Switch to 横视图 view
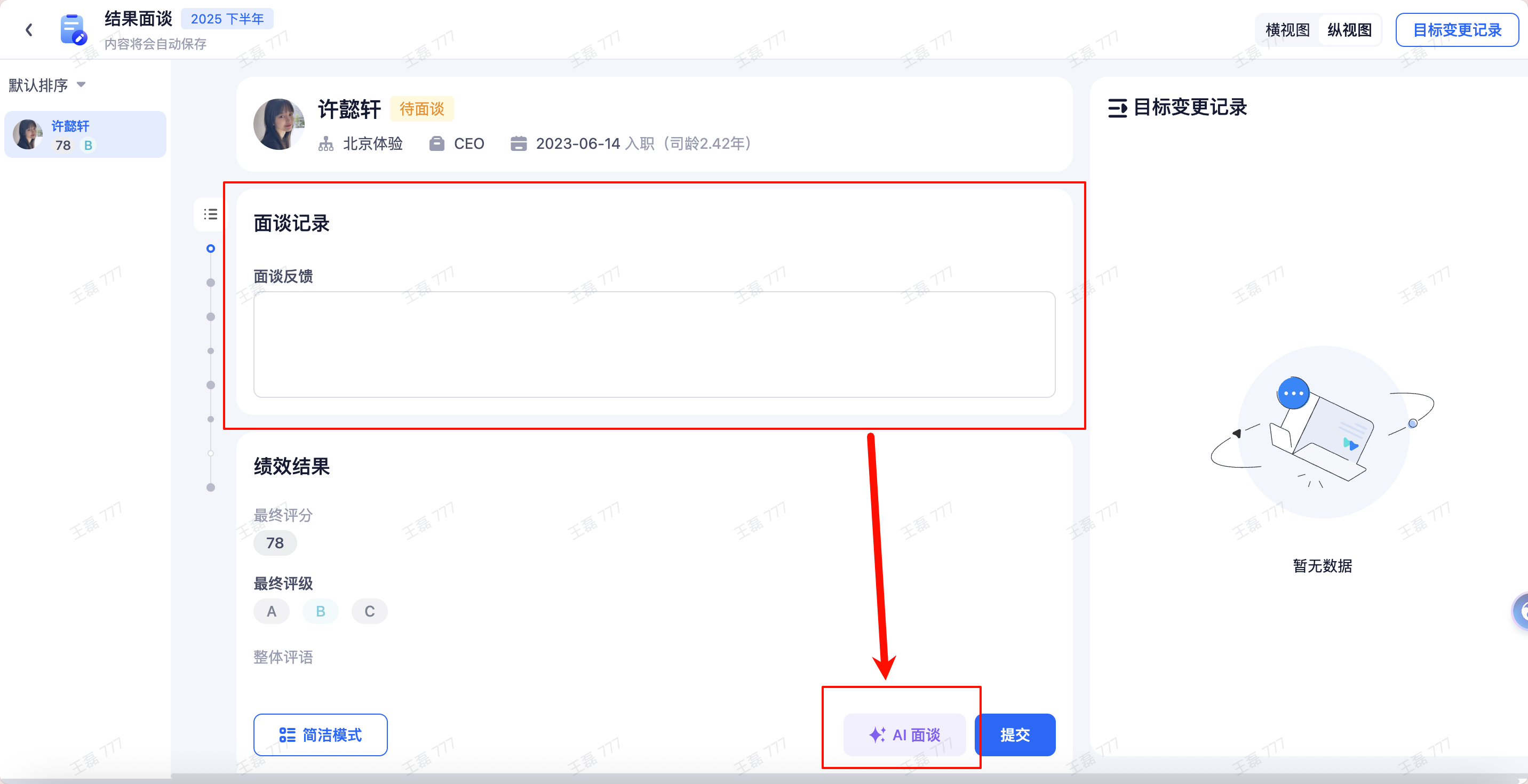This screenshot has width=1528, height=784. [1287, 30]
